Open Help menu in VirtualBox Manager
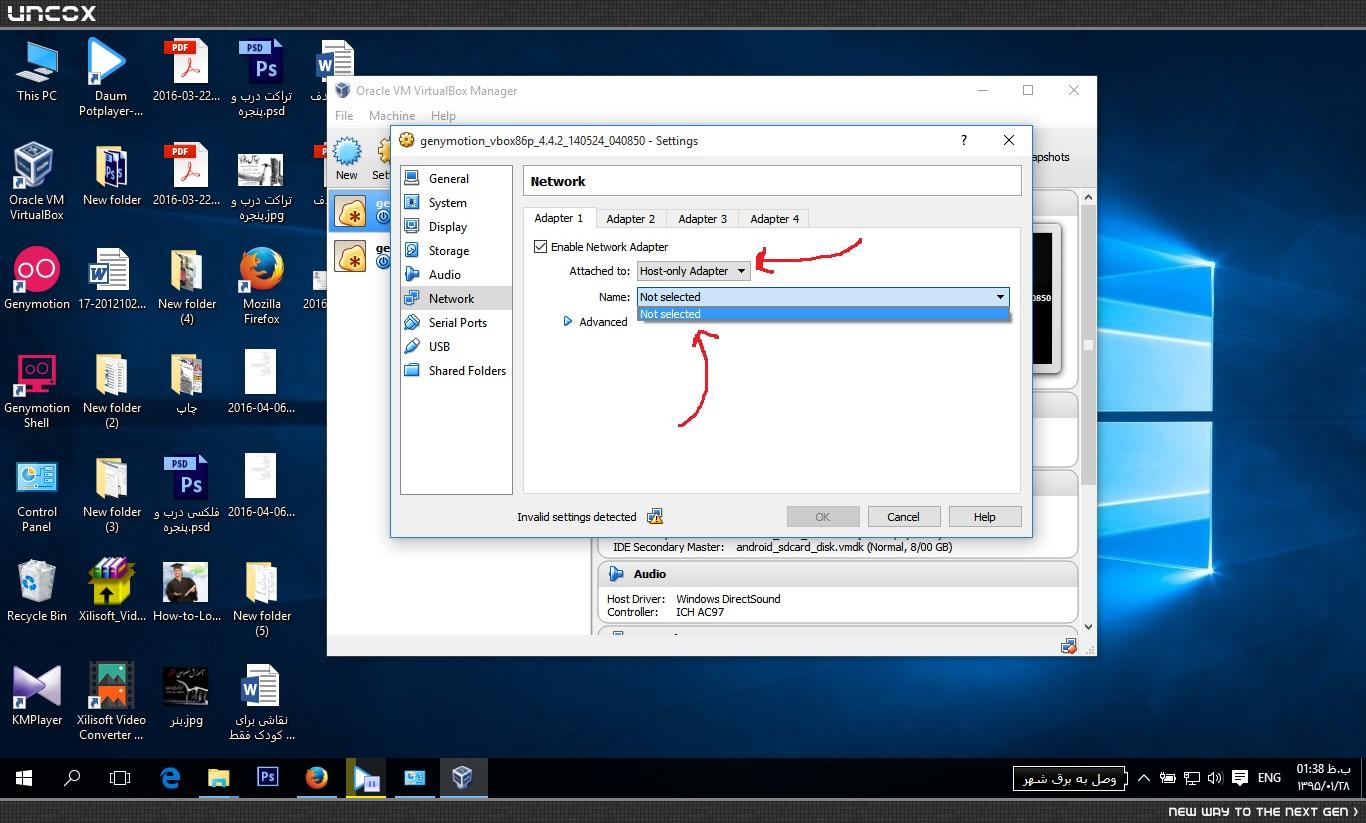 coord(443,116)
